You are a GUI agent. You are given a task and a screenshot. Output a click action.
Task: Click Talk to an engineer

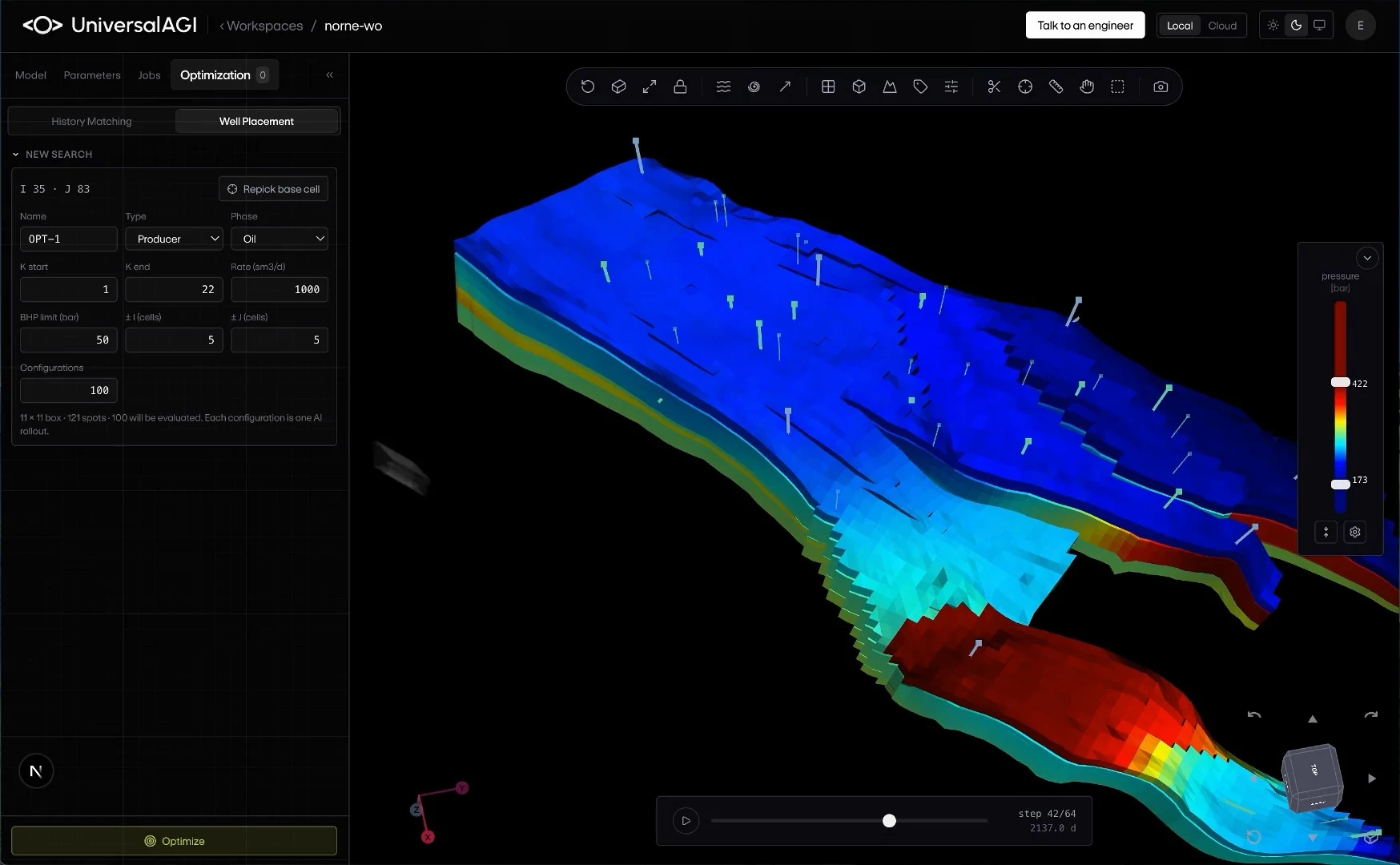tap(1085, 26)
